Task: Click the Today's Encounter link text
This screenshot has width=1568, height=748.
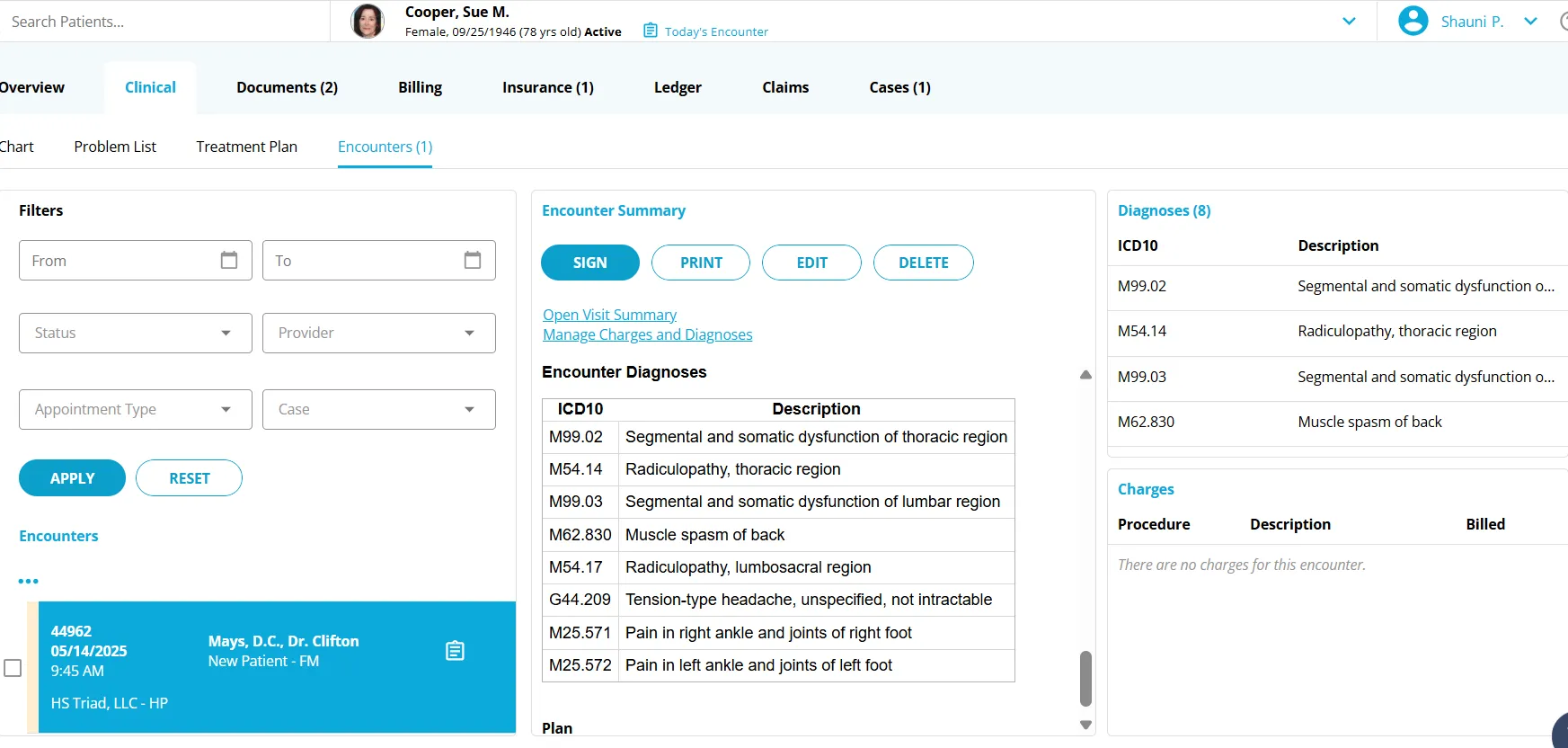Action: pyautogui.click(x=716, y=31)
